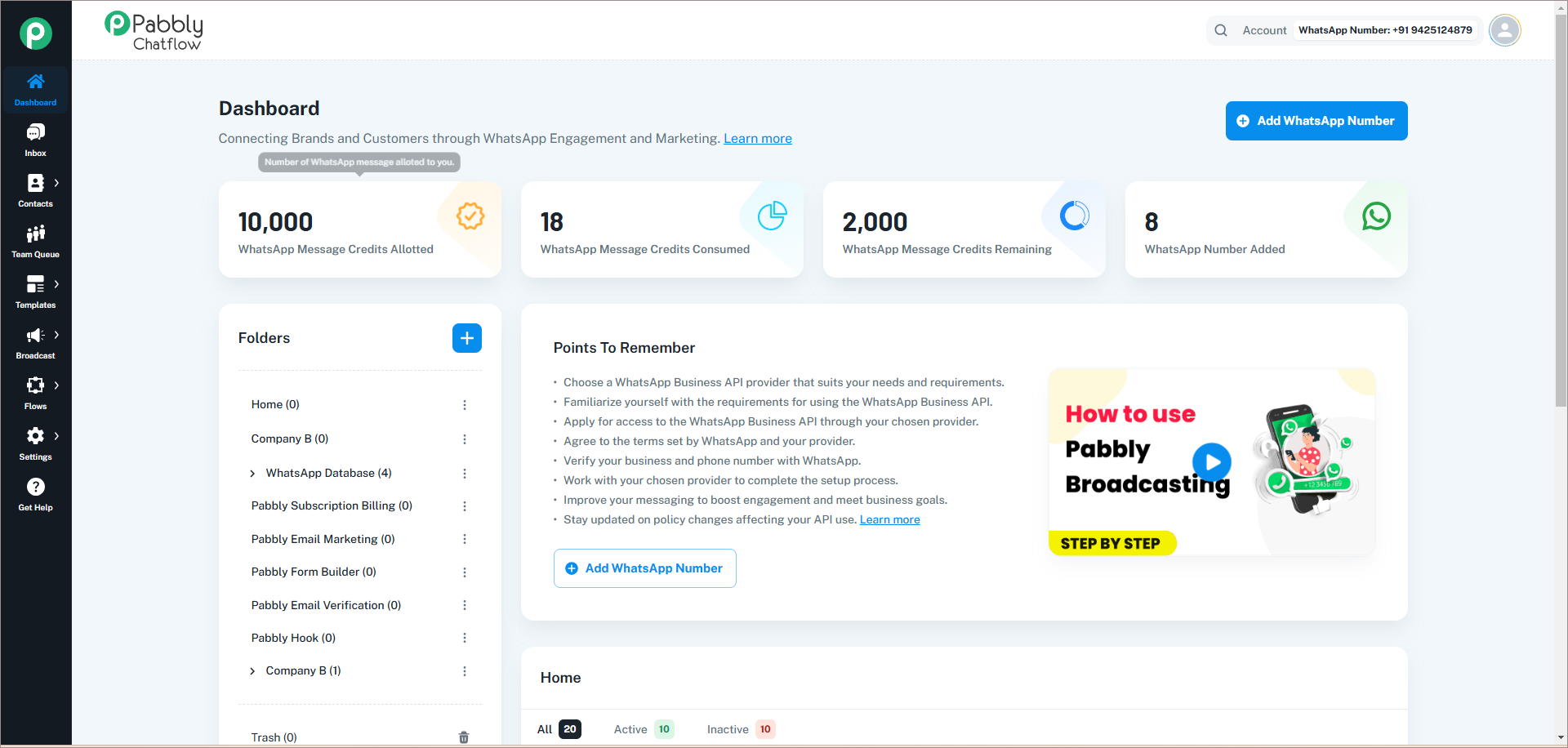Click the outlined Add WhatsApp Number button
Screen dimensions: 1568x748
645,568
